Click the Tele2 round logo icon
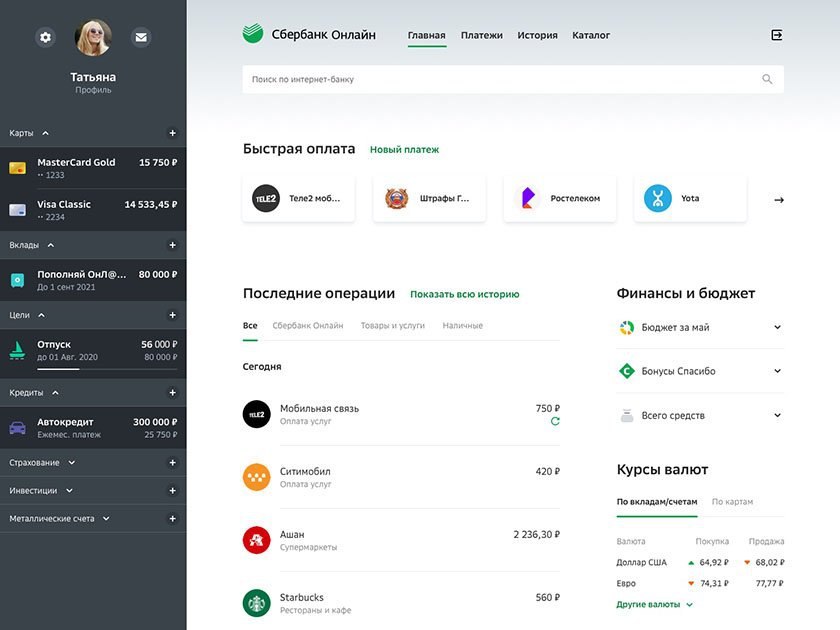Viewport: 840px width, 630px height. coord(266,198)
